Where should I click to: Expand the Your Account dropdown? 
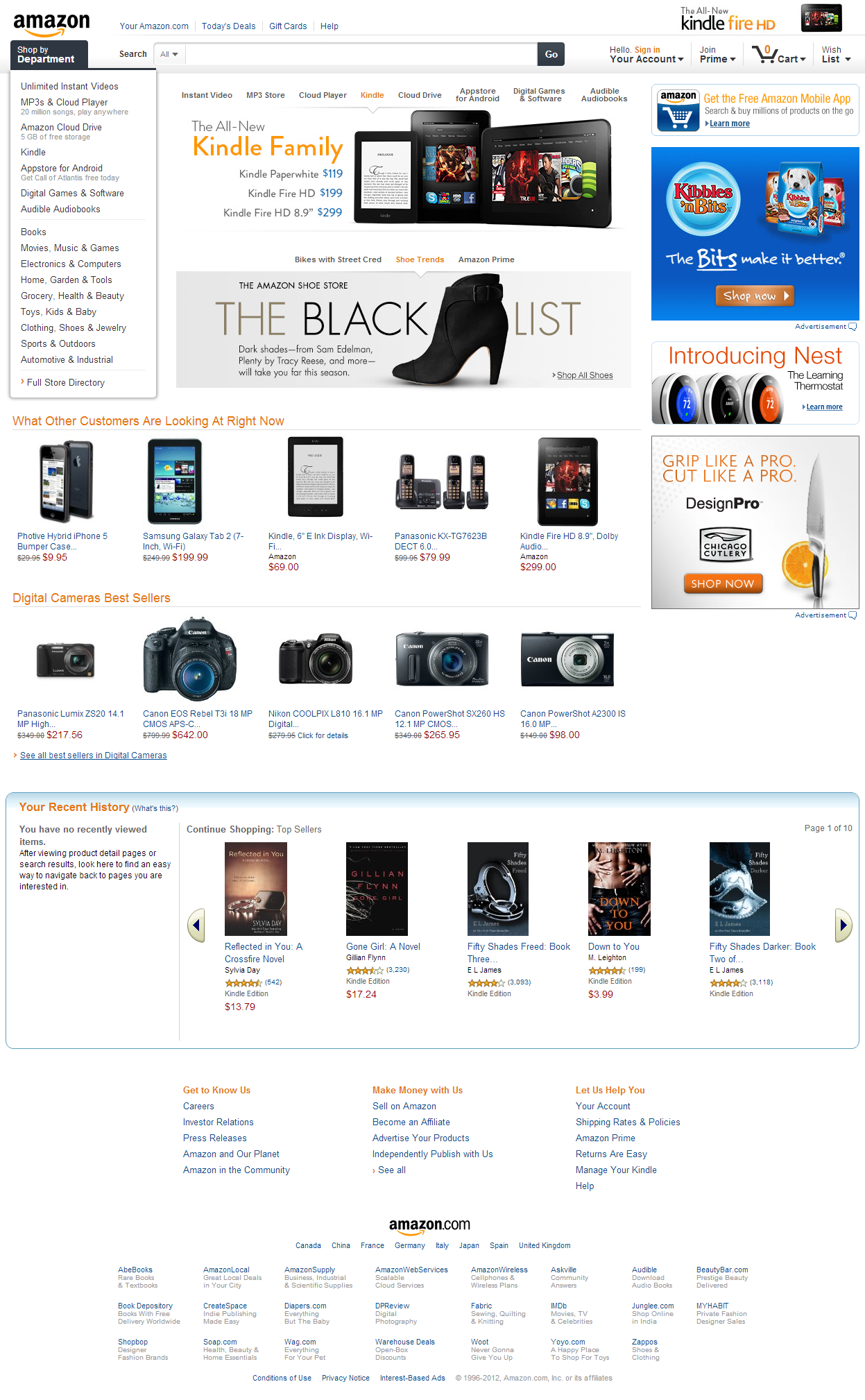point(646,54)
